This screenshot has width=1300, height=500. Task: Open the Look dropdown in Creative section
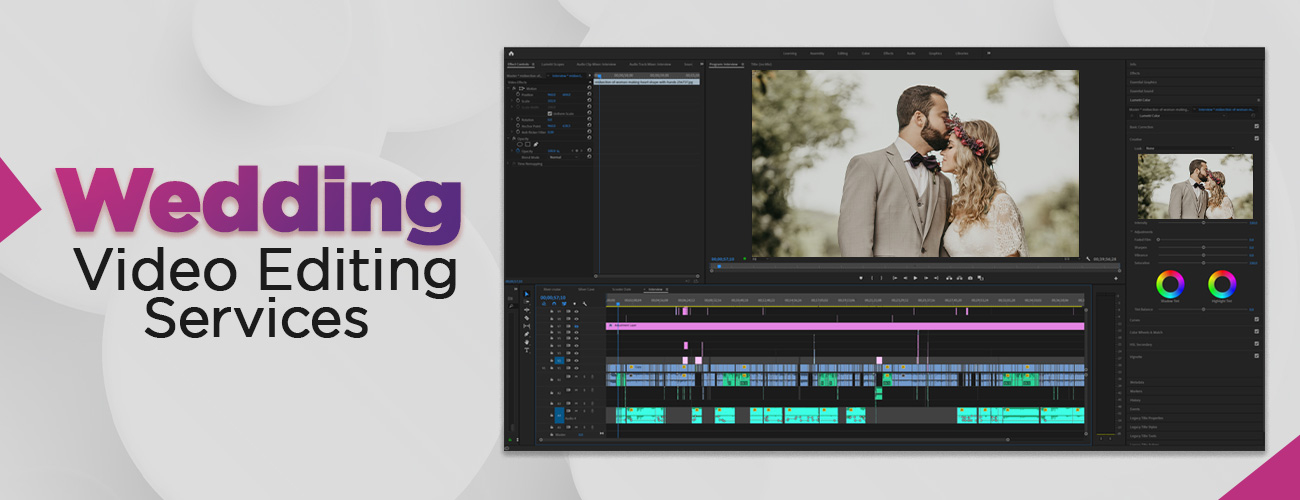[1190, 148]
